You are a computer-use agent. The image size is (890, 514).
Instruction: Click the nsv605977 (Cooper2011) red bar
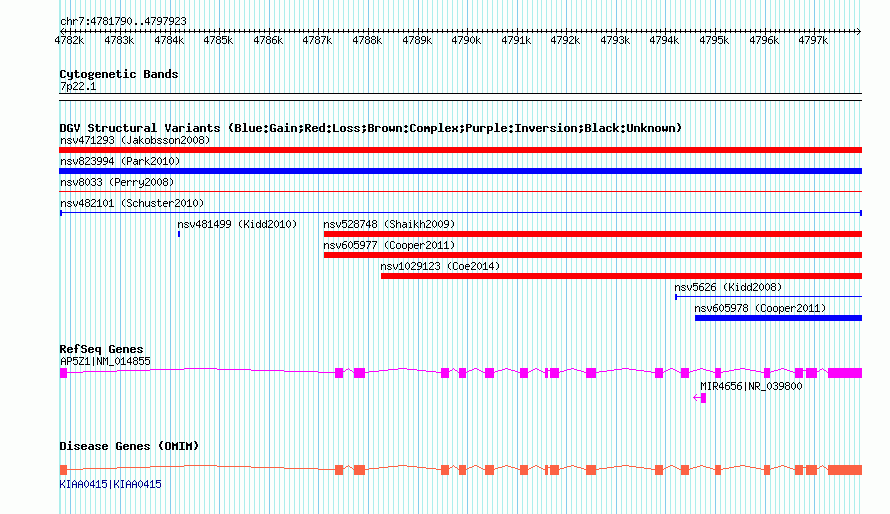pos(593,255)
